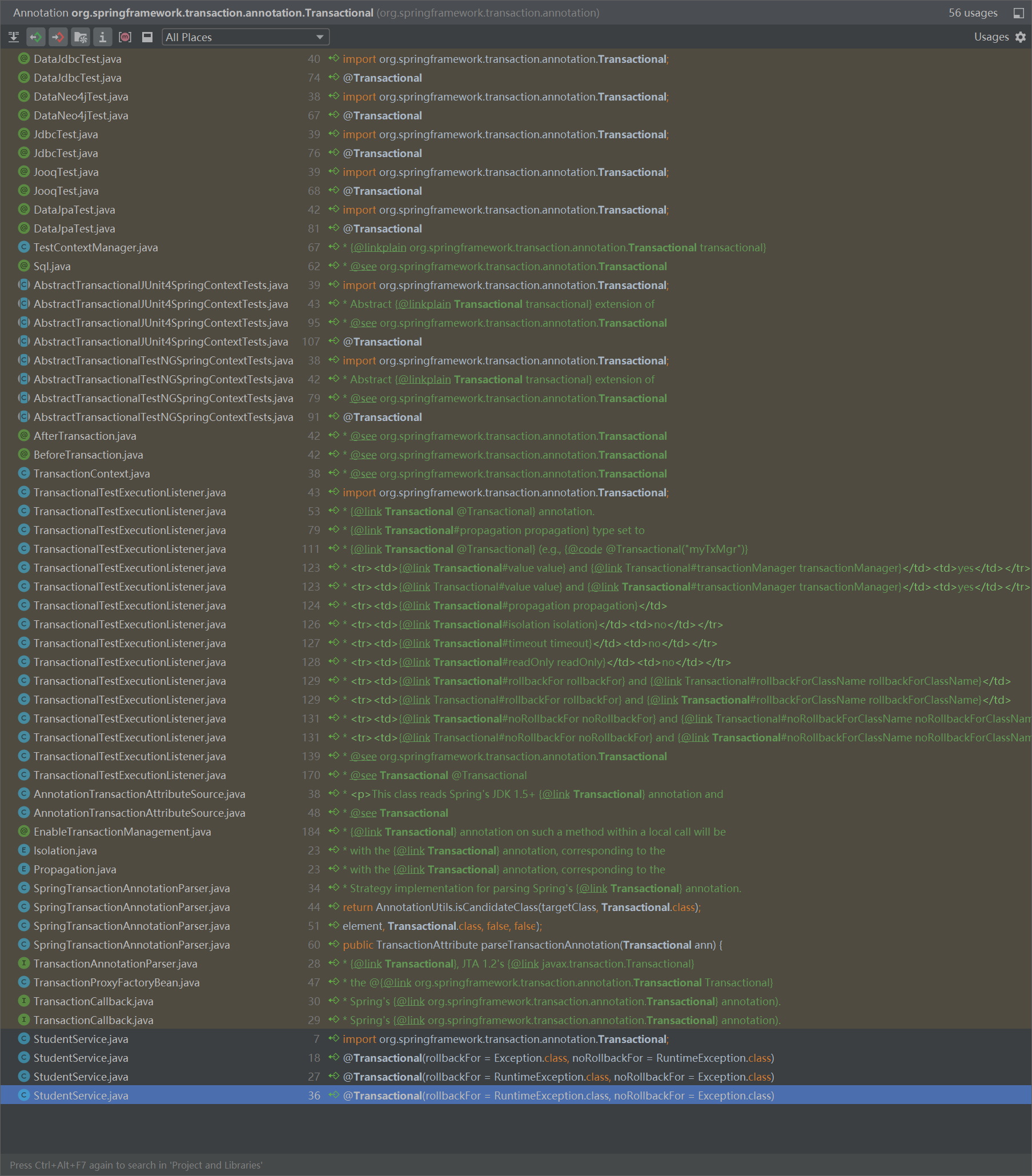Select TransactionalTestExecutionListener.java isolation usage line 126
This screenshot has height=1176, width=1032.
(516, 624)
